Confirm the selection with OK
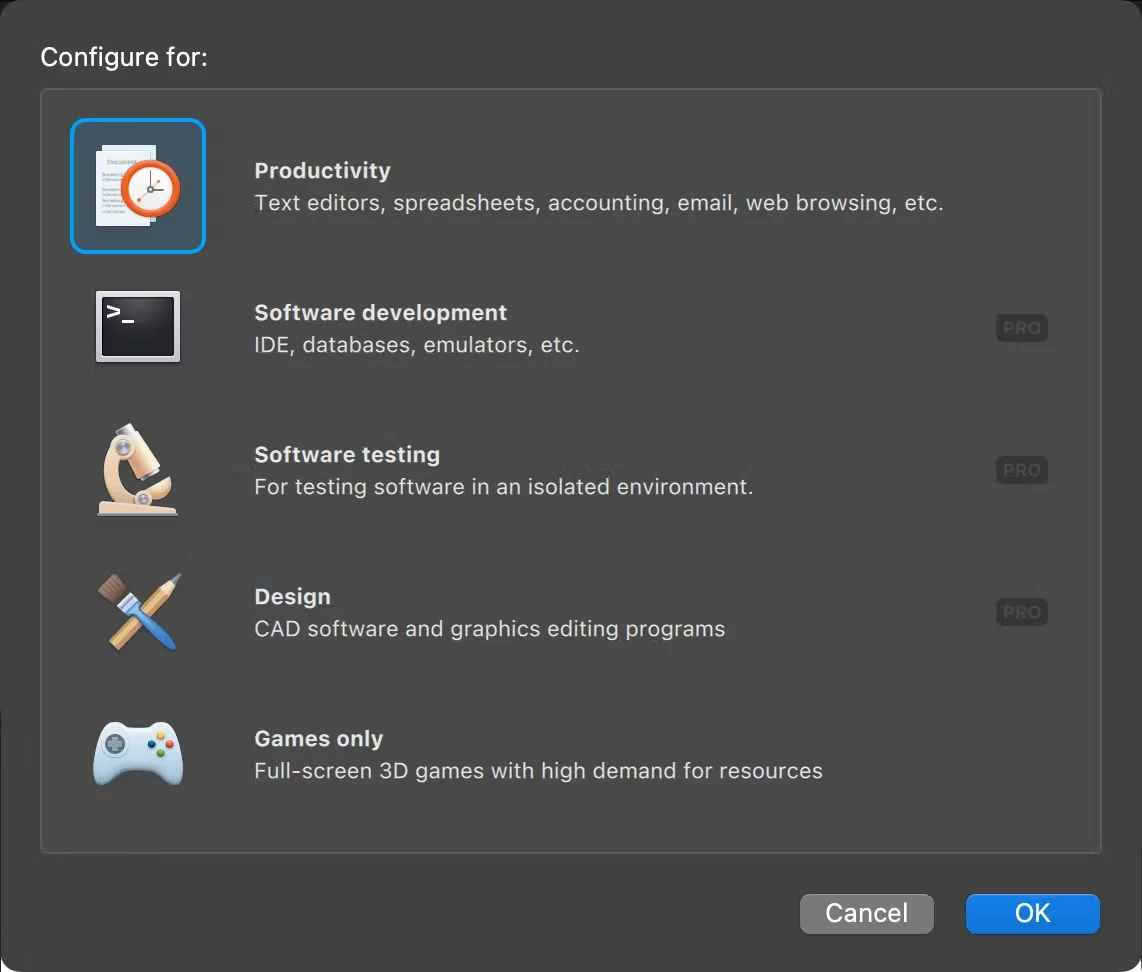Viewport: 1142px width, 972px height. 1032,913
